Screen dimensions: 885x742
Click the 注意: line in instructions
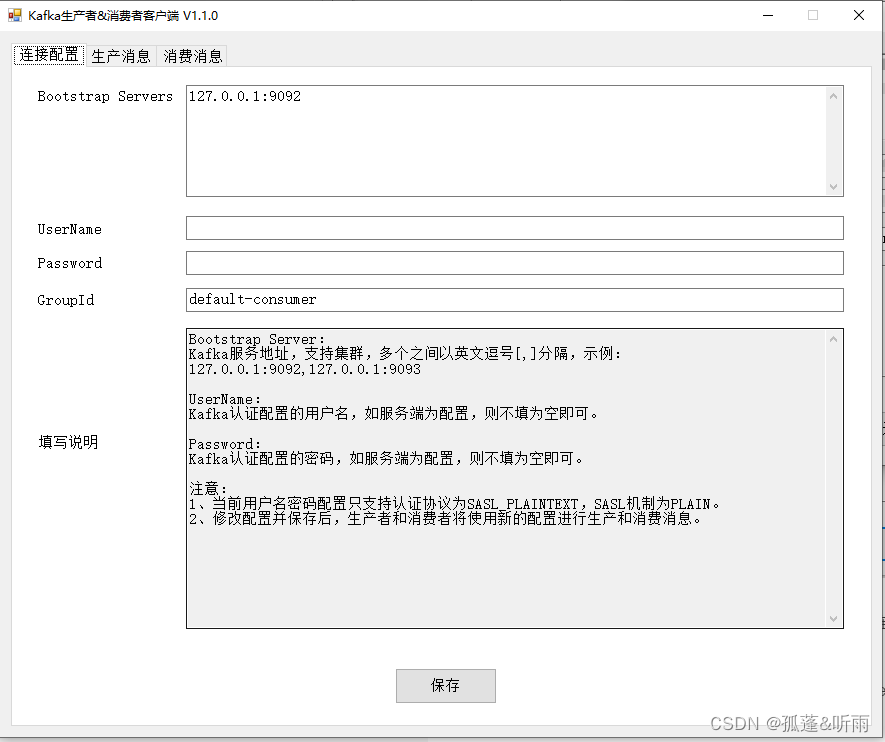pyautogui.click(x=208, y=488)
